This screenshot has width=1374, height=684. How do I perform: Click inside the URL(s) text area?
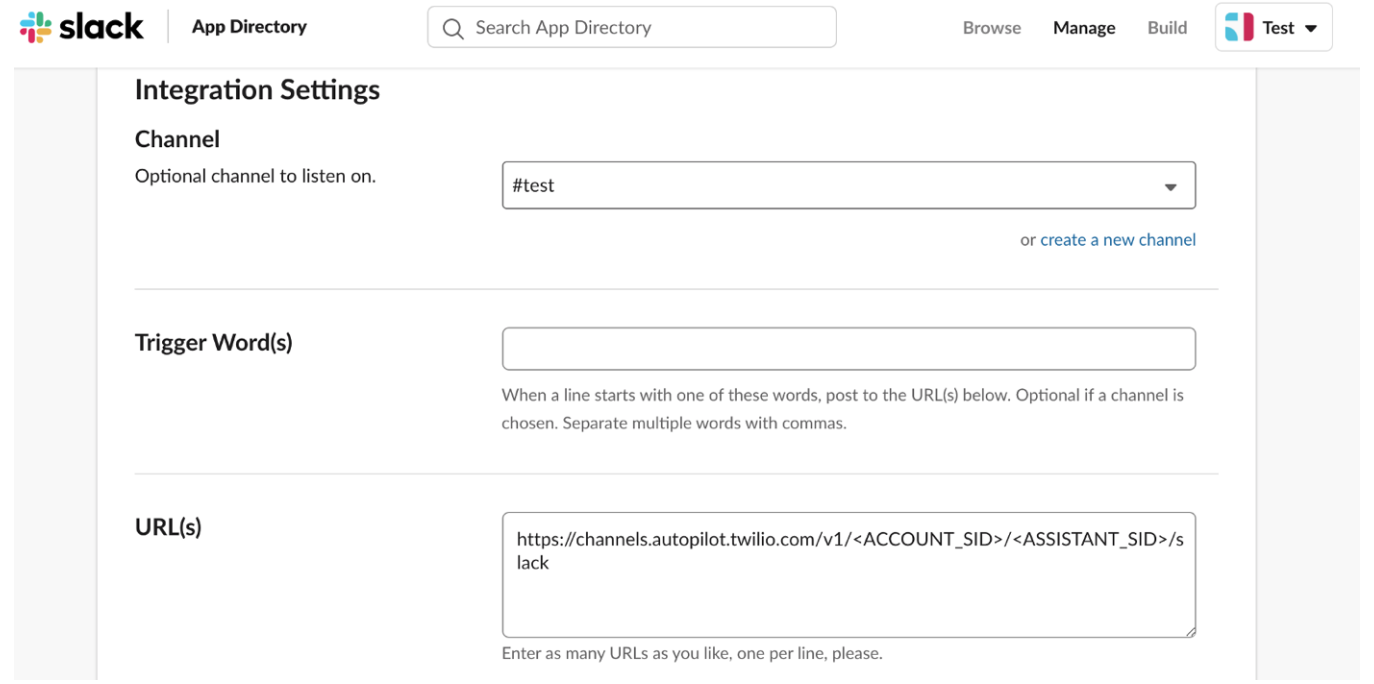click(849, 575)
